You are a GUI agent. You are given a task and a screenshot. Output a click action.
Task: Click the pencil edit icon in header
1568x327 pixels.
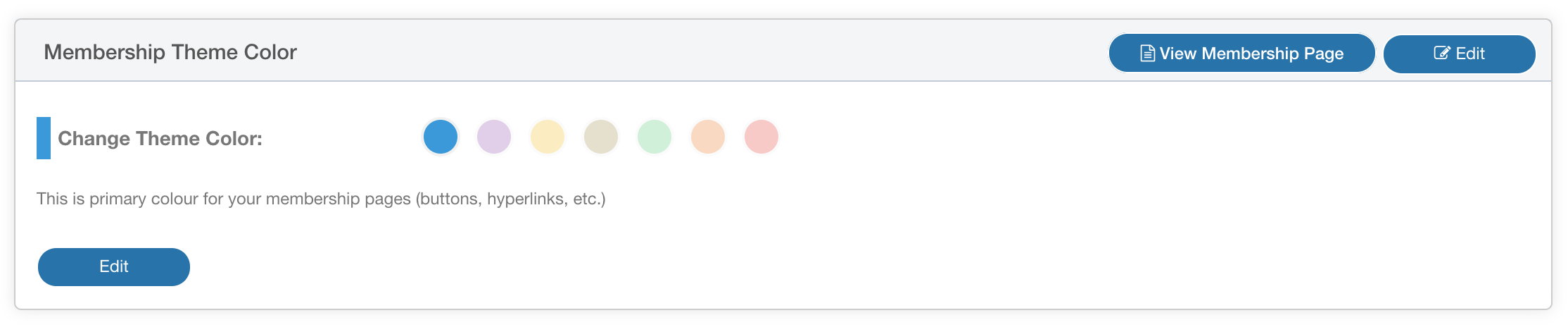[x=1442, y=54]
